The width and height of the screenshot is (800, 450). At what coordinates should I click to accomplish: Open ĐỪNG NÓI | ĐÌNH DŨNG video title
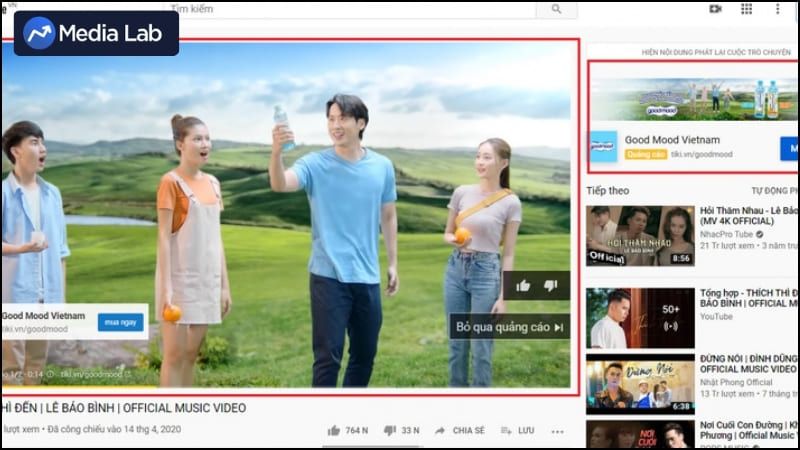(748, 364)
